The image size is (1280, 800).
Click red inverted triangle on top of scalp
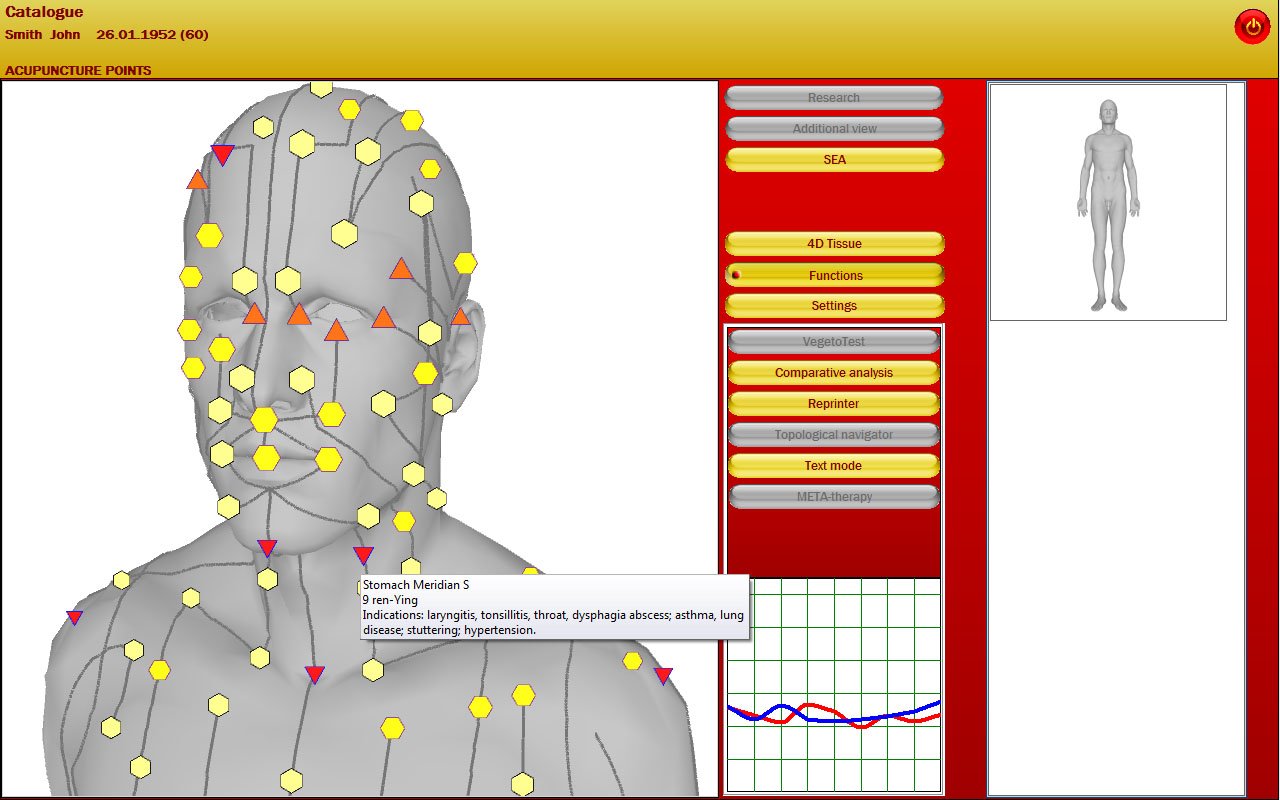click(x=223, y=154)
